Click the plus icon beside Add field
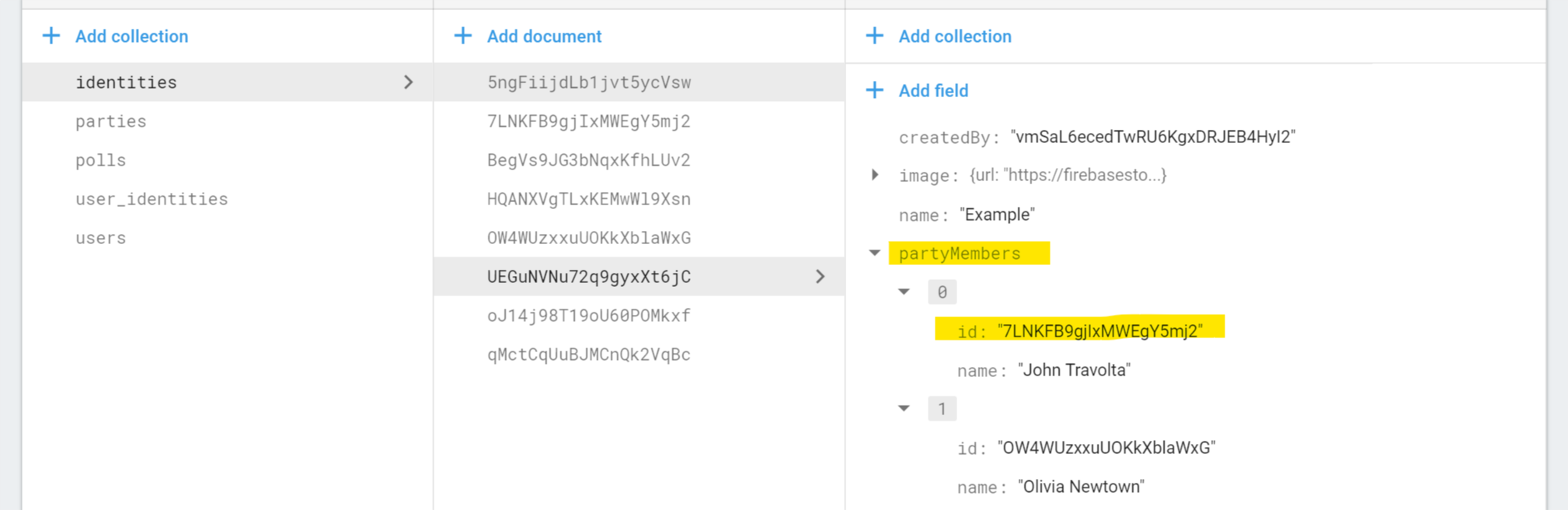Image resolution: width=1568 pixels, height=510 pixels. 875,90
